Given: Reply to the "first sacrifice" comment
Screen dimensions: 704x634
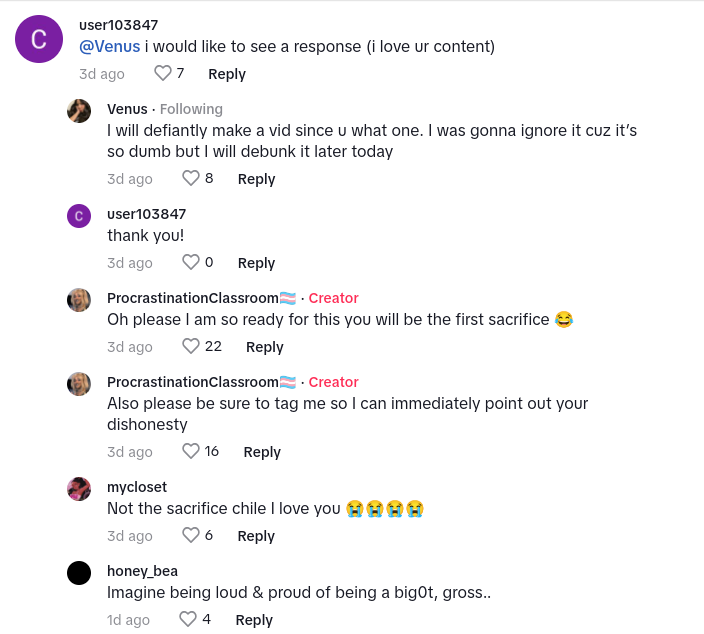Looking at the screenshot, I should 264,347.
